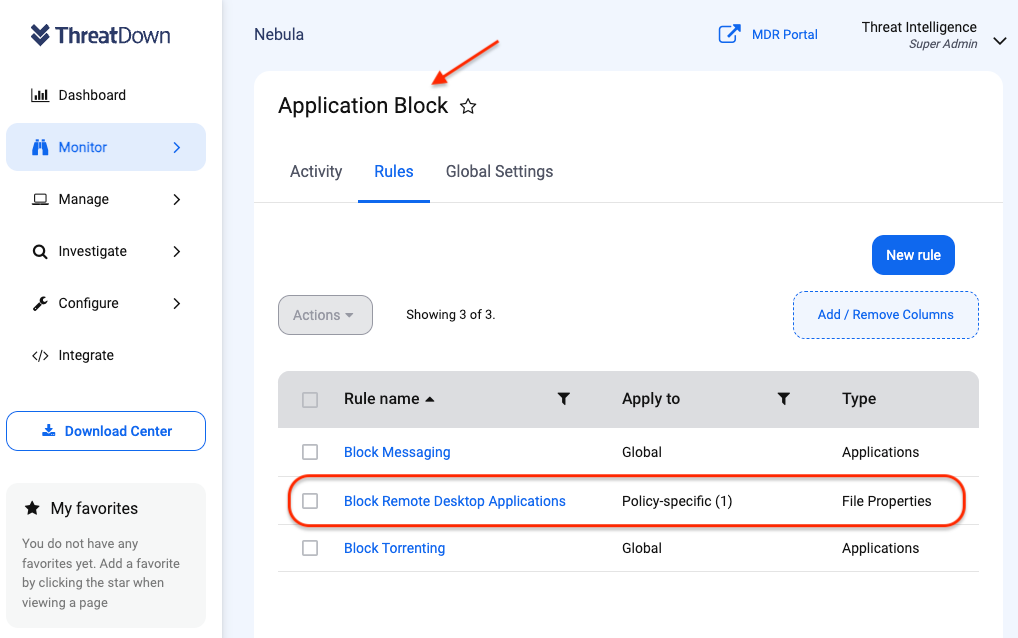The image size is (1018, 638).
Task: Click the ThreatDown logo
Action: point(100,35)
